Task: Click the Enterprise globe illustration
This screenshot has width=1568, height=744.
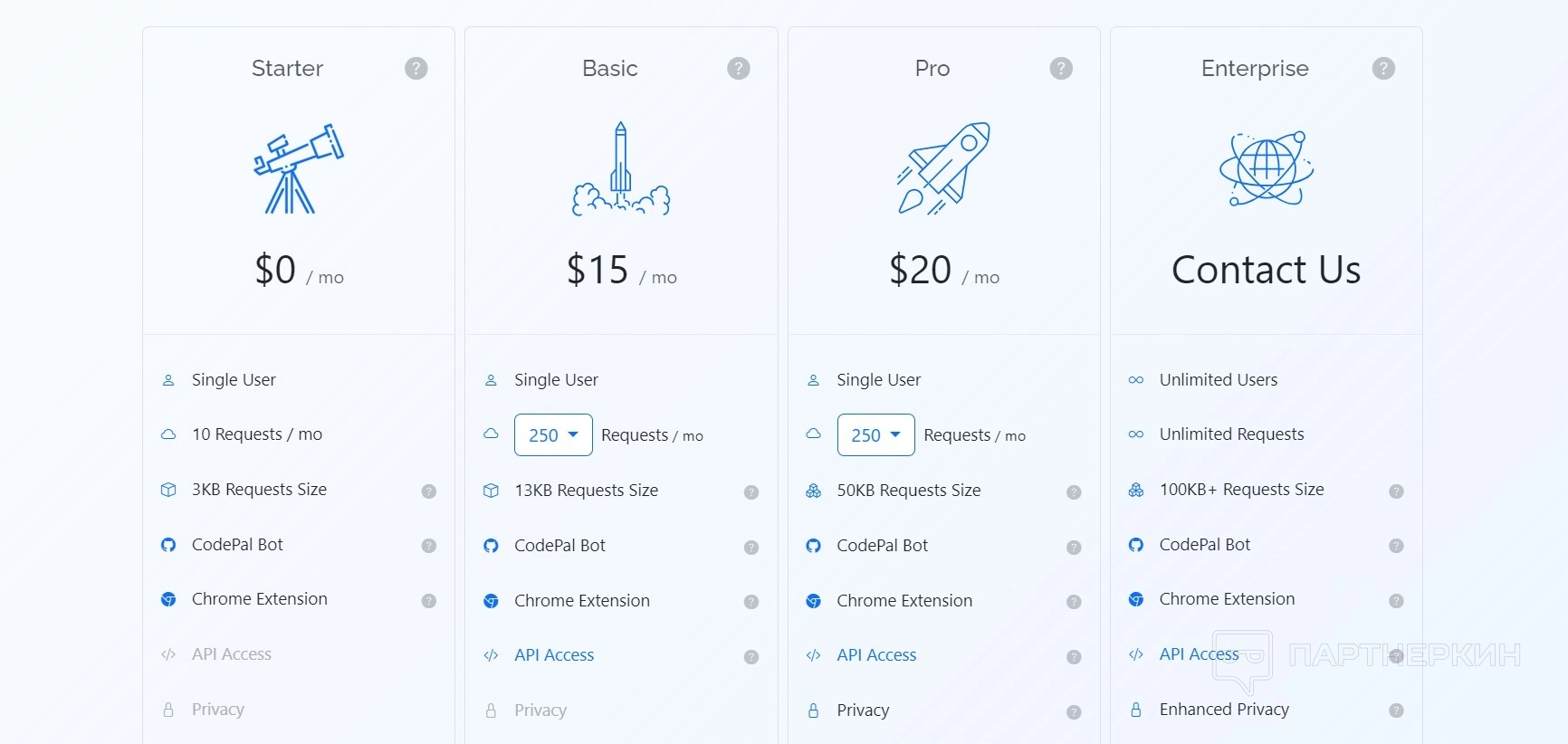Action: click(x=1266, y=168)
